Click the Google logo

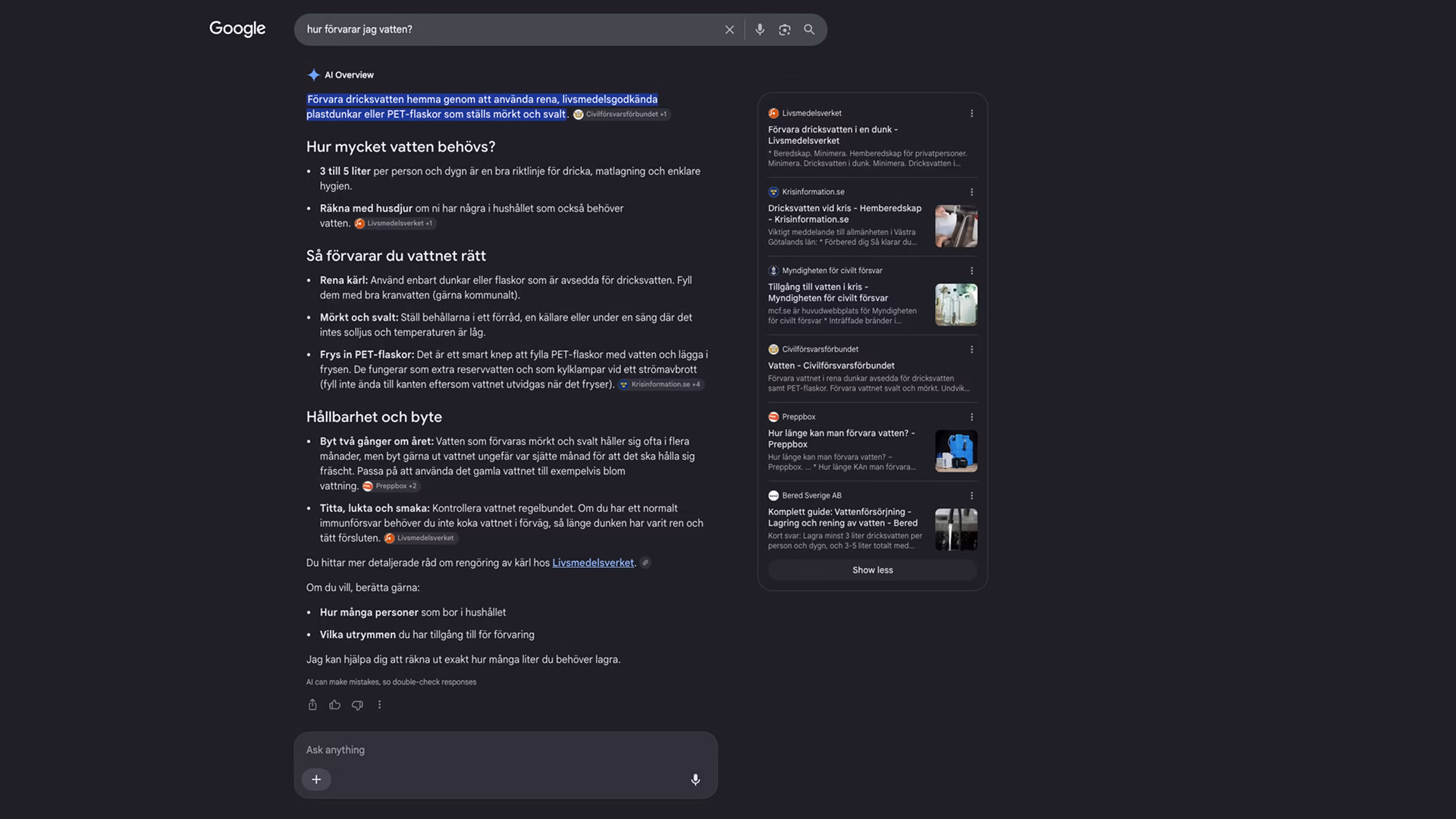[x=237, y=29]
